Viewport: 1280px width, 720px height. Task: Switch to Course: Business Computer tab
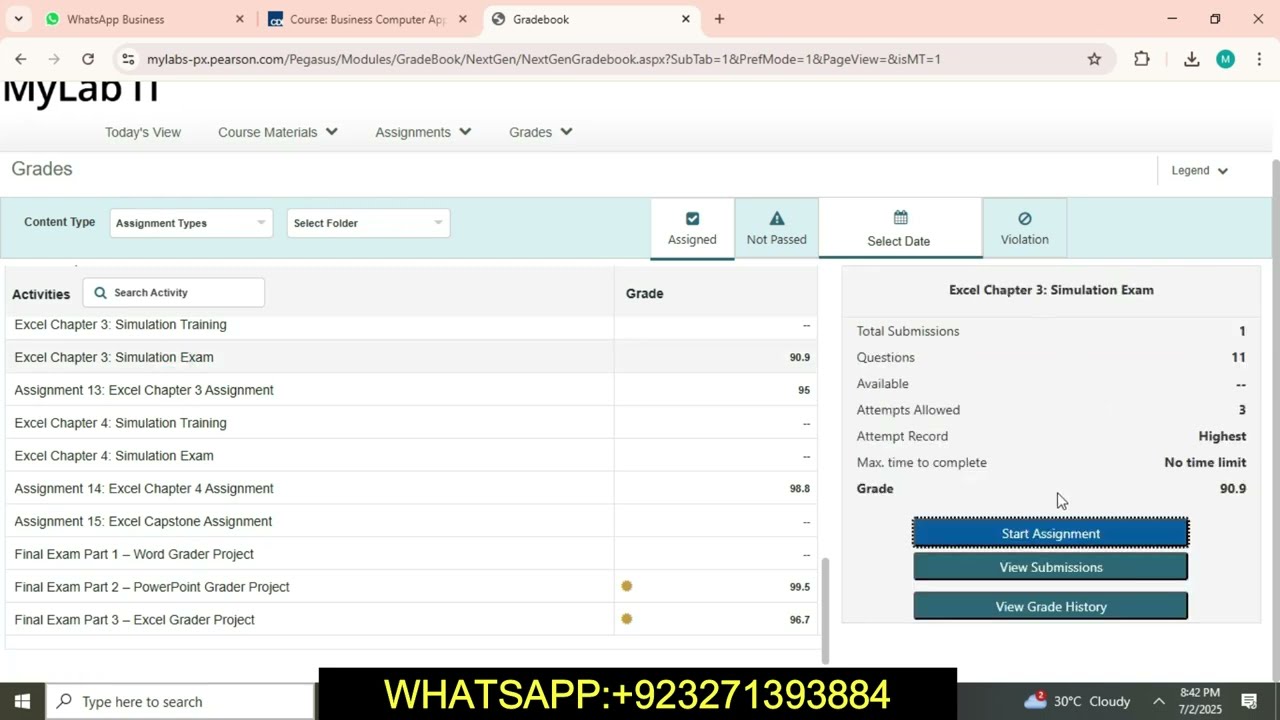pyautogui.click(x=367, y=19)
